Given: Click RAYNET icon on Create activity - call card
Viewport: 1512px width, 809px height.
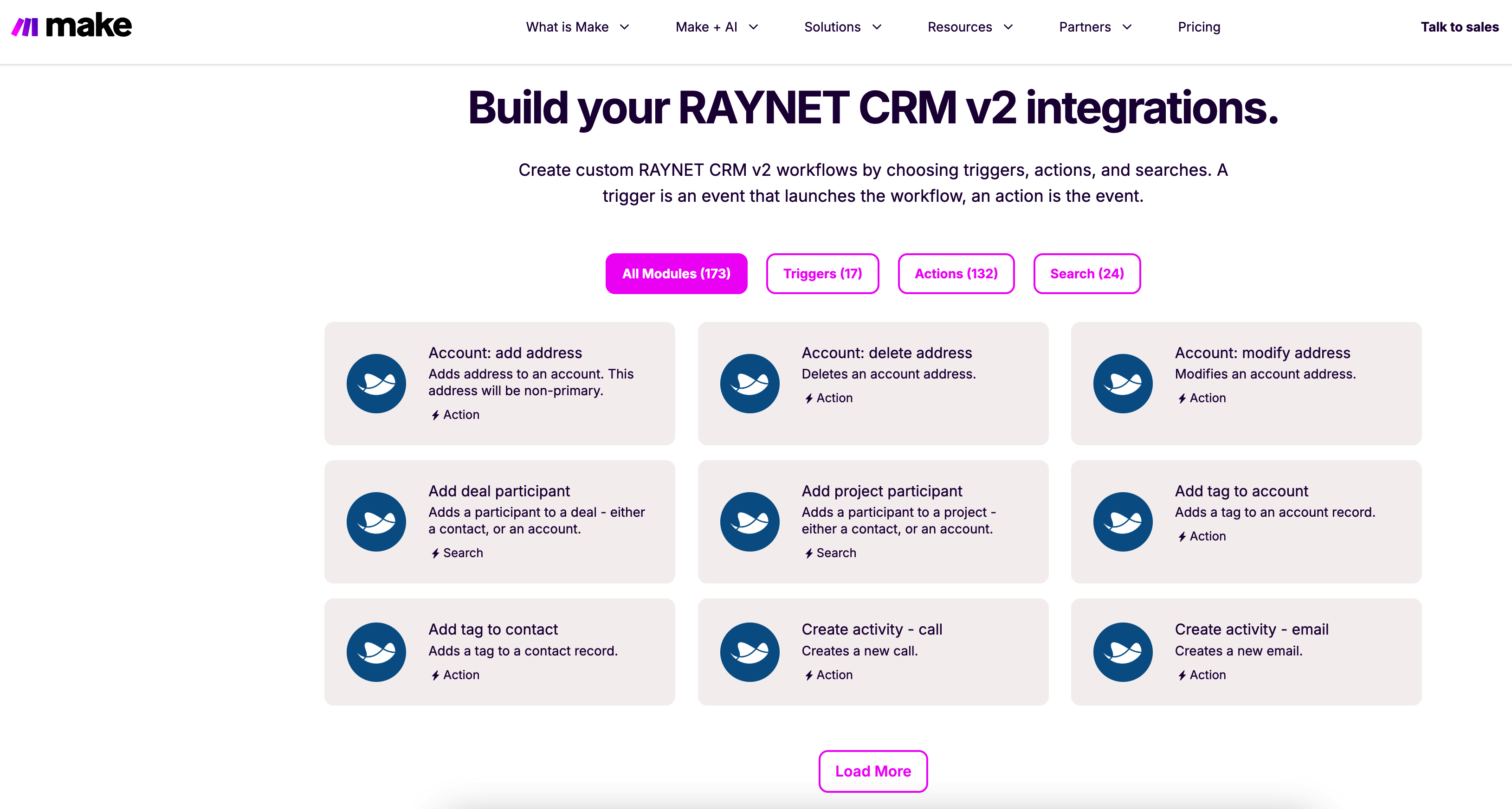Looking at the screenshot, I should pos(750,652).
